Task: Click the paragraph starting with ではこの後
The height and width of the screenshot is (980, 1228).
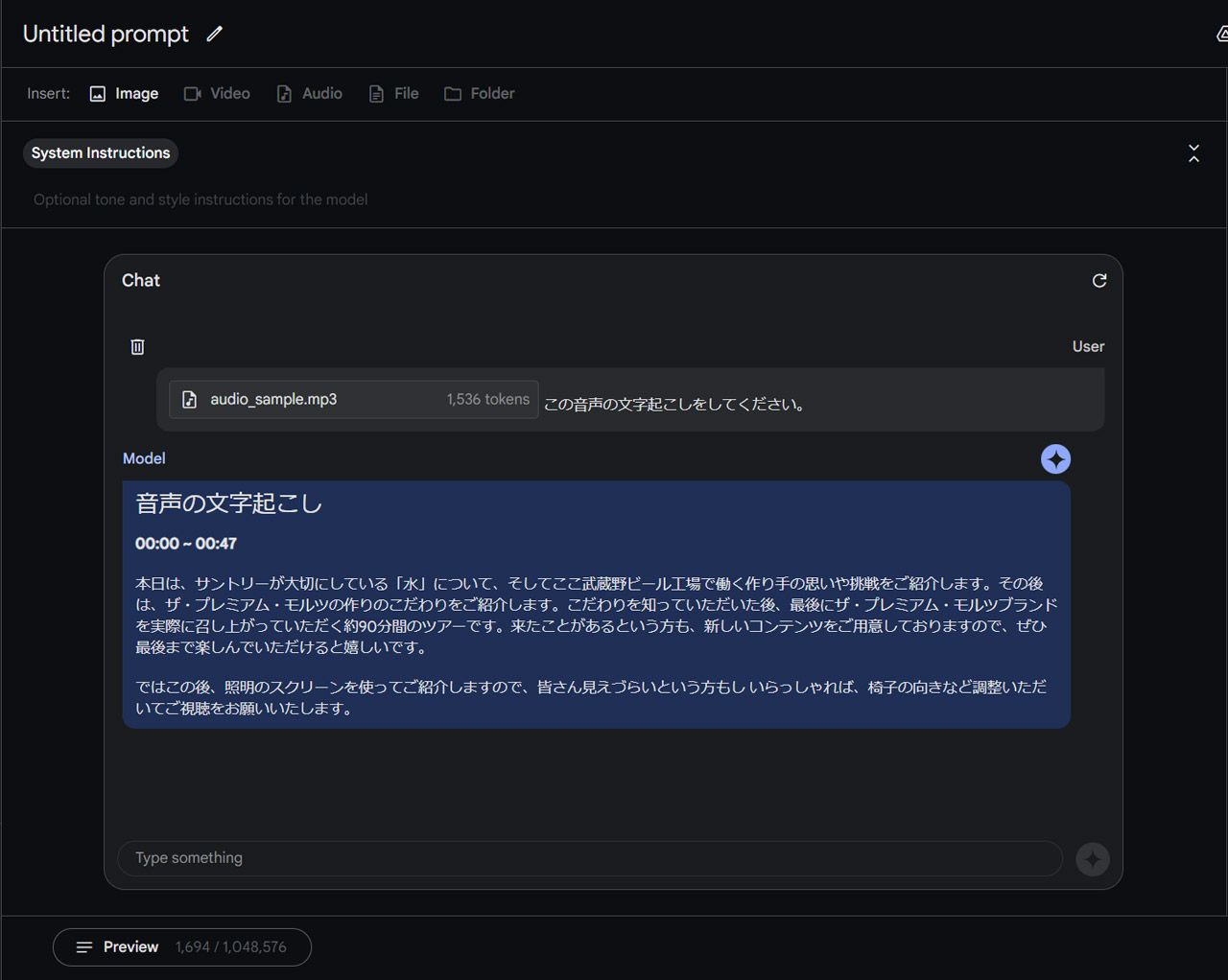Action: (591, 698)
